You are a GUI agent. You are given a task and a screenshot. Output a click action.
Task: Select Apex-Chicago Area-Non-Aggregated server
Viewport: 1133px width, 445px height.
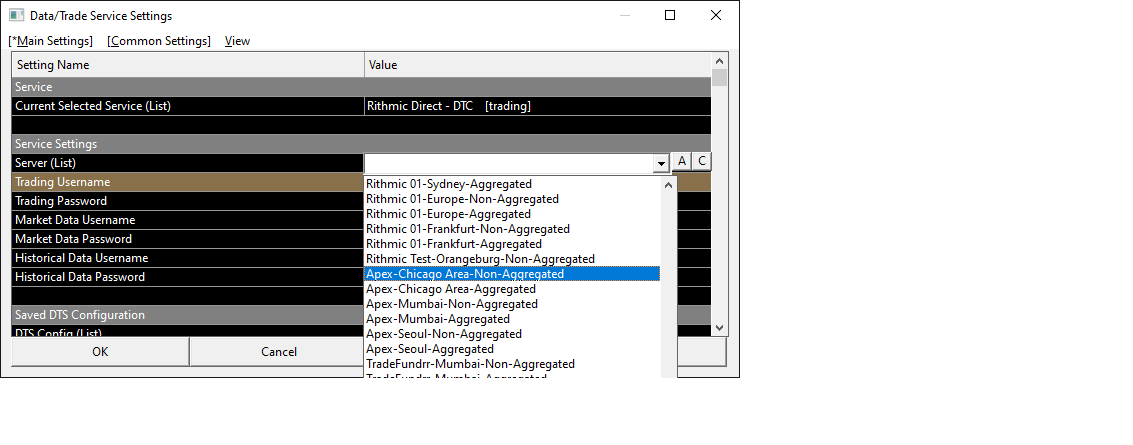(x=512, y=274)
